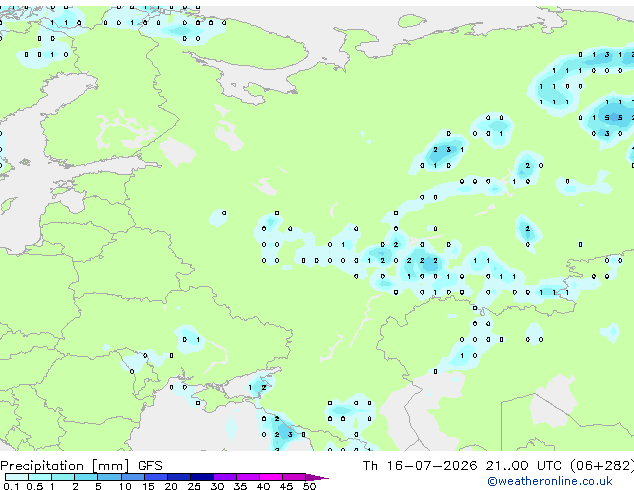
Task: Select the 30–35 mm purple legend swatch
Action: coord(224,477)
